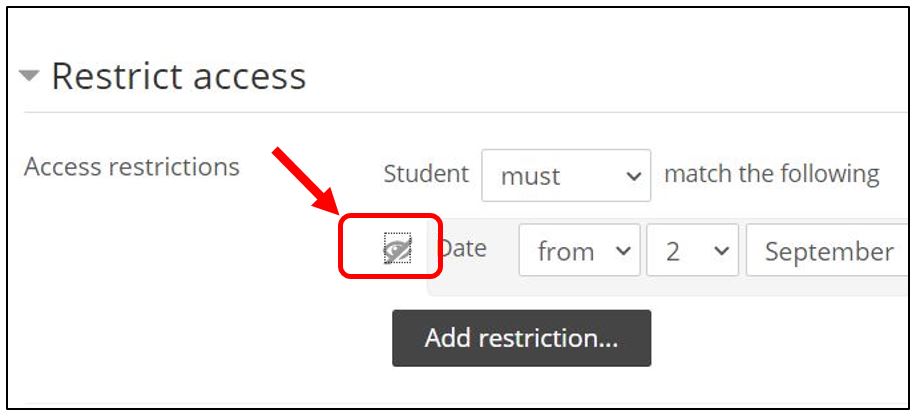
Task: Click the red arrow annotation pointing at the eye
Action: click(x=306, y=182)
